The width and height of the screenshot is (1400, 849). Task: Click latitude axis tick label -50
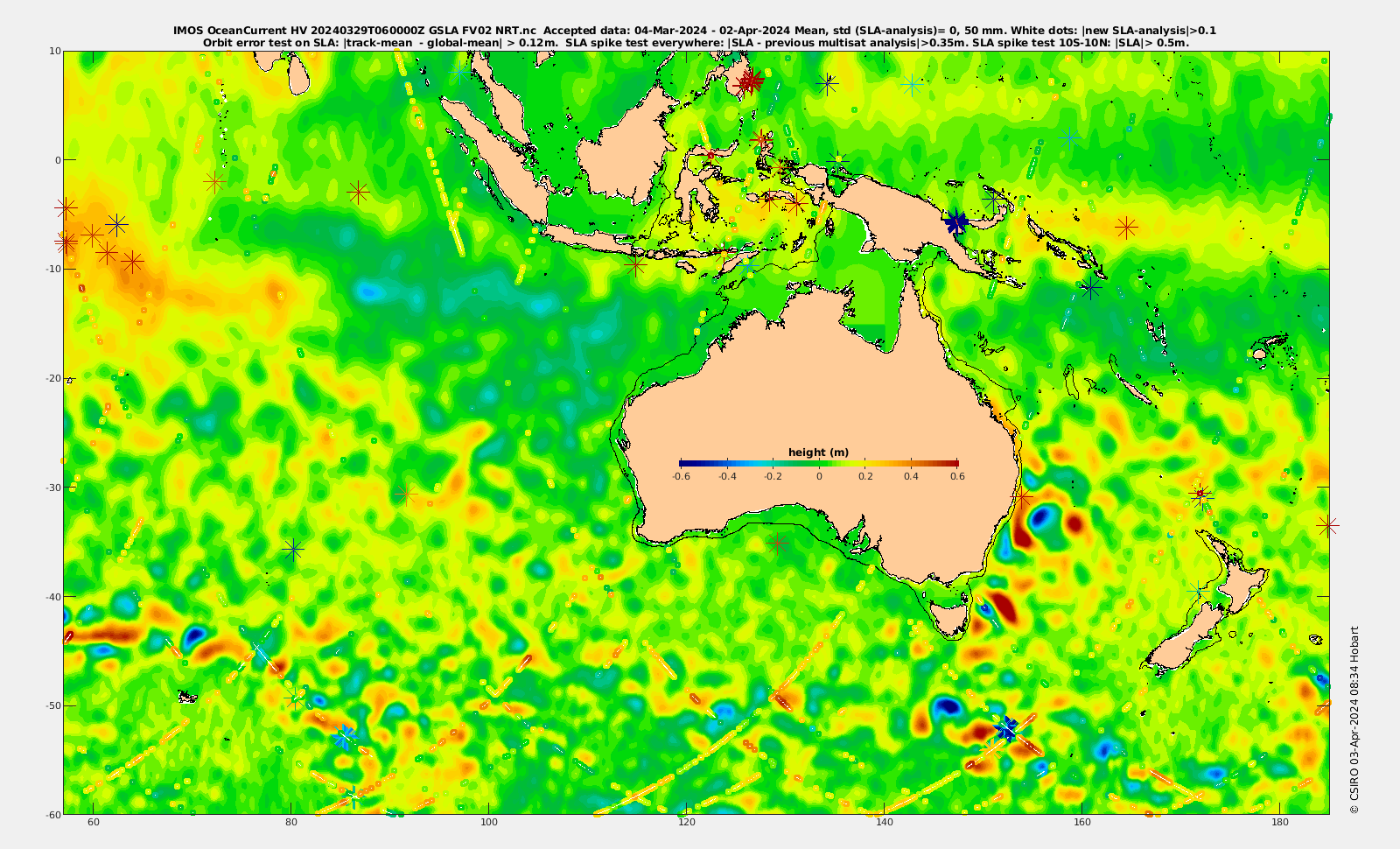53,705
